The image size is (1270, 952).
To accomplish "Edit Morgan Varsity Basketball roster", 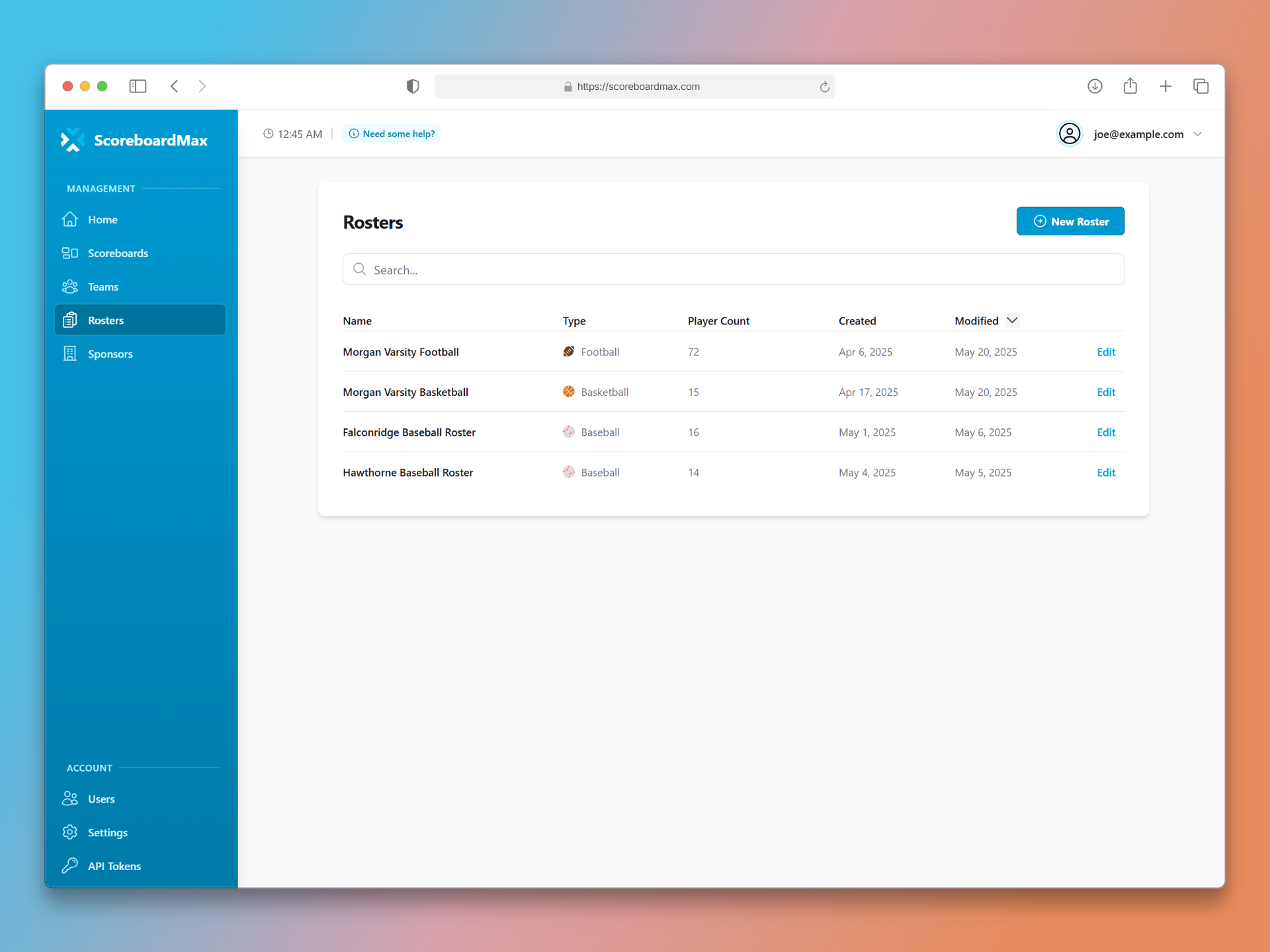I will [x=1106, y=392].
